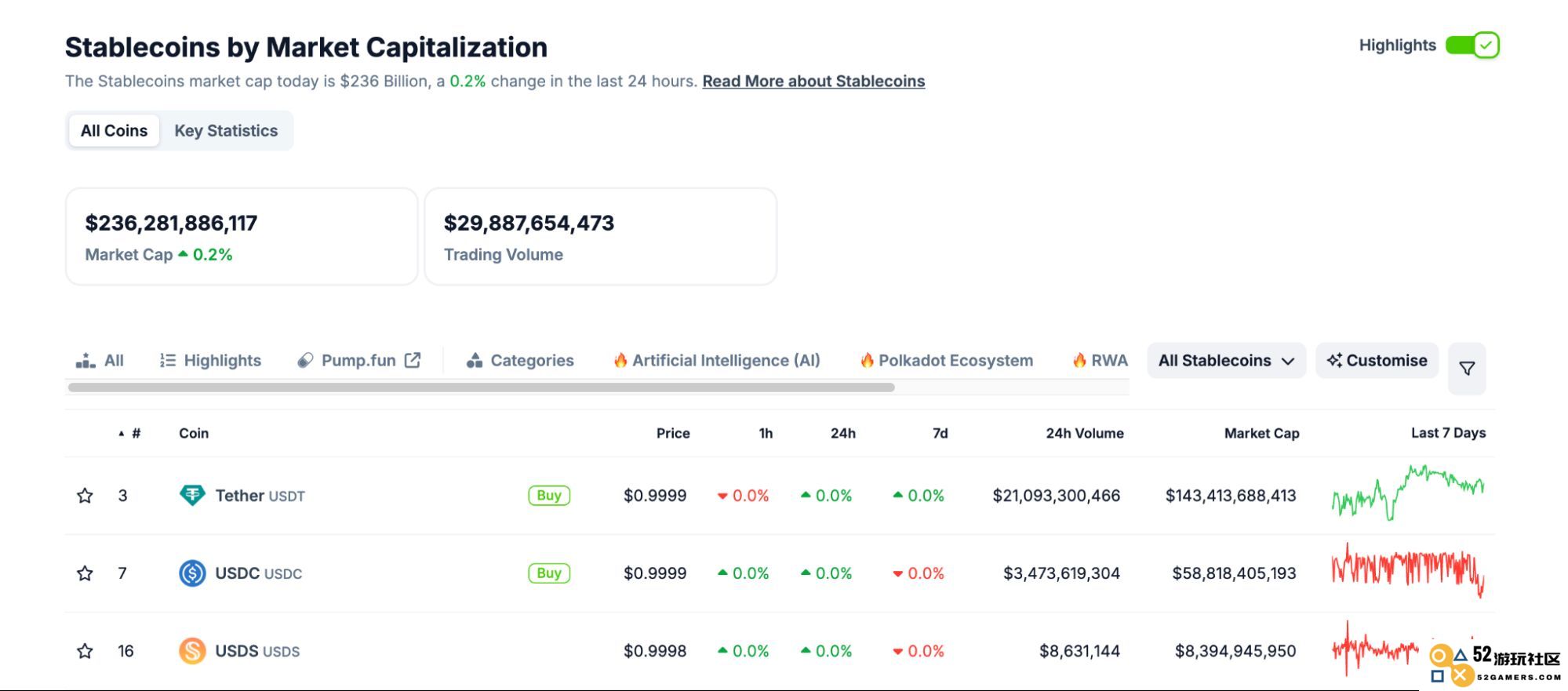Open the Tether USDT coin link
1568x691 pixels.
[x=260, y=496]
